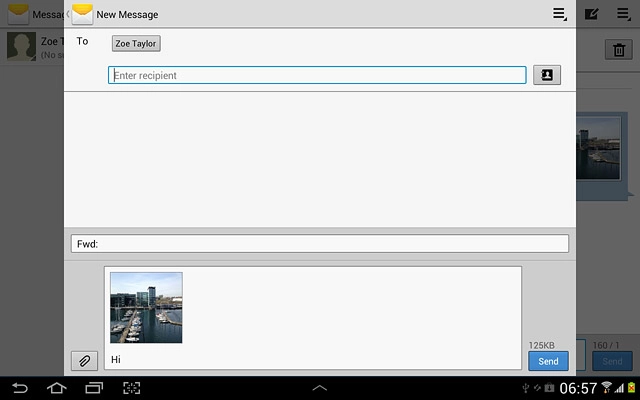Viewport: 640px width, 400px height.
Task: Tap the 06:57 clock
Action: [x=578, y=388]
